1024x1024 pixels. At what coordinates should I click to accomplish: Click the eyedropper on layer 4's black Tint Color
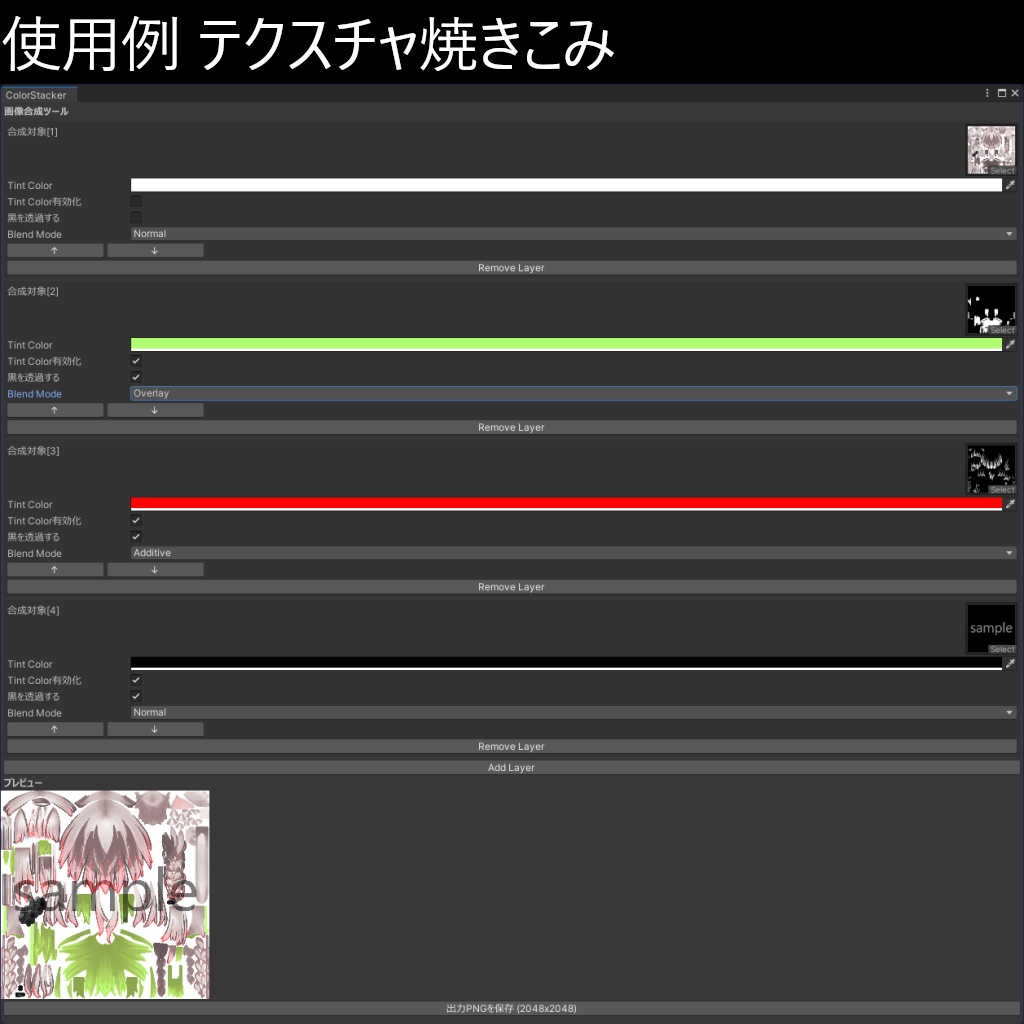click(1010, 662)
